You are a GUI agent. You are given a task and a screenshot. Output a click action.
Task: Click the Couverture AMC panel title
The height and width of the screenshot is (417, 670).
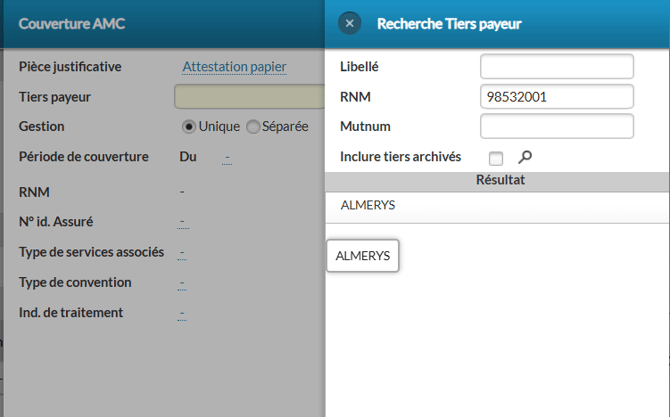coord(72,23)
